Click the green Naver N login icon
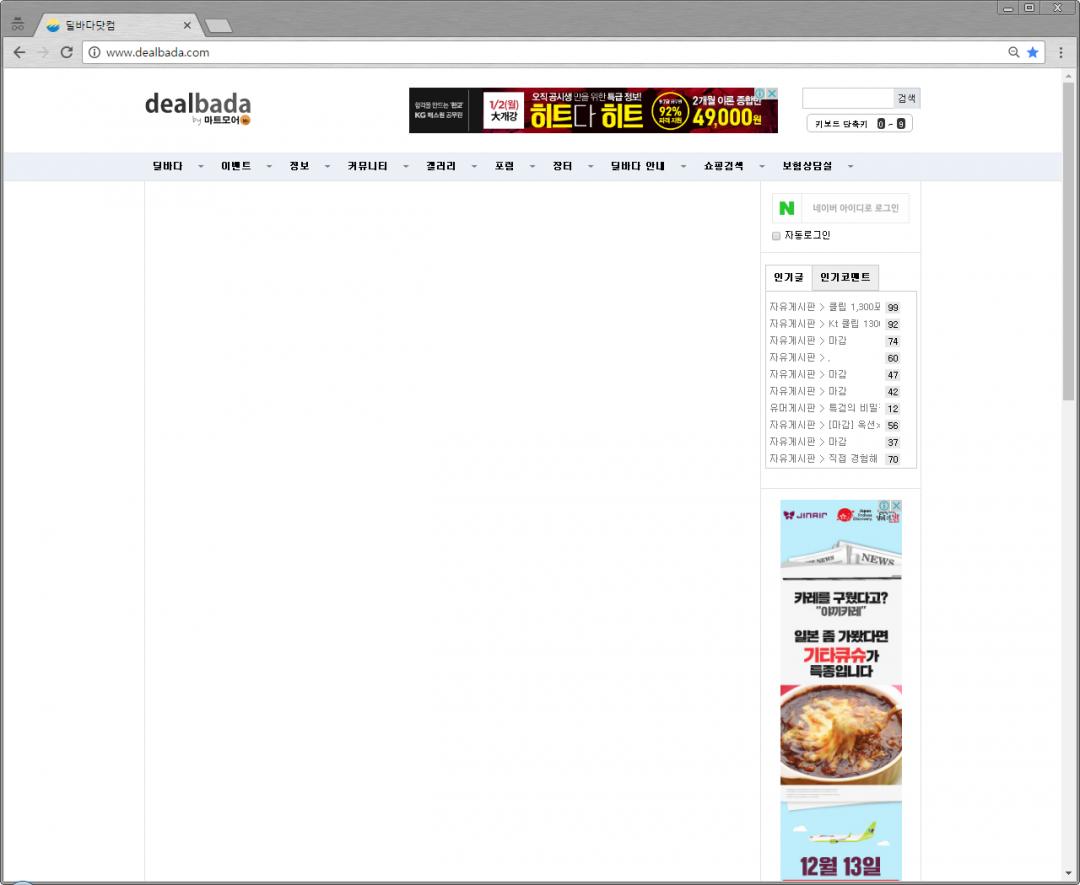The height and width of the screenshot is (885, 1080). coord(787,208)
